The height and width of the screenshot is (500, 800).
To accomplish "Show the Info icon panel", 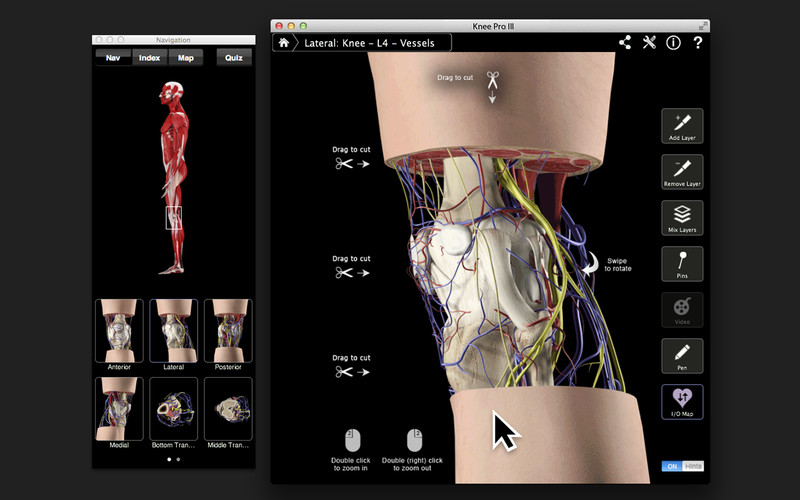I will pyautogui.click(x=673, y=42).
